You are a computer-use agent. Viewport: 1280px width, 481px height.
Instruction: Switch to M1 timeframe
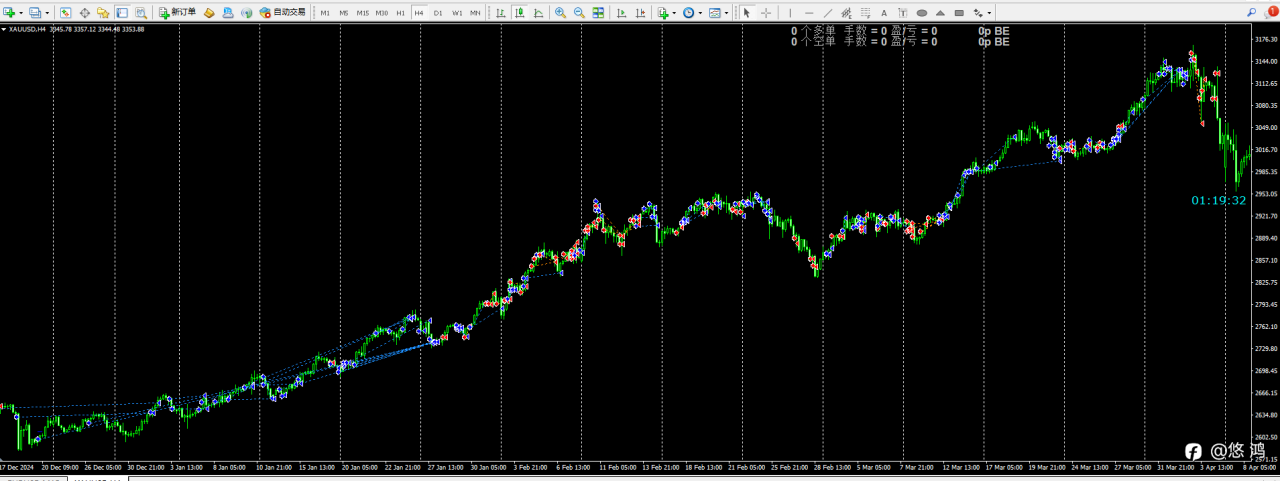click(325, 13)
